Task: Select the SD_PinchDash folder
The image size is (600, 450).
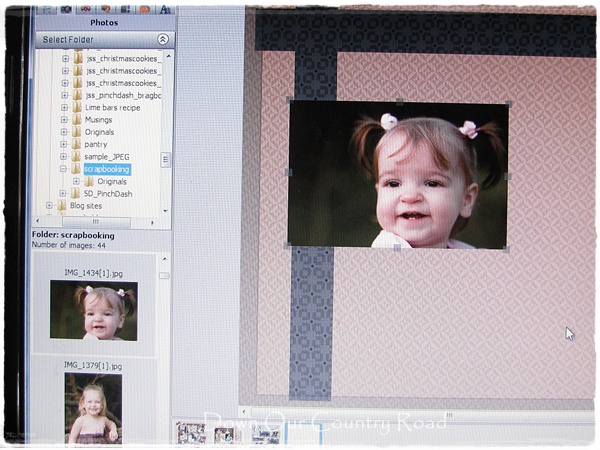Action: click(108, 194)
